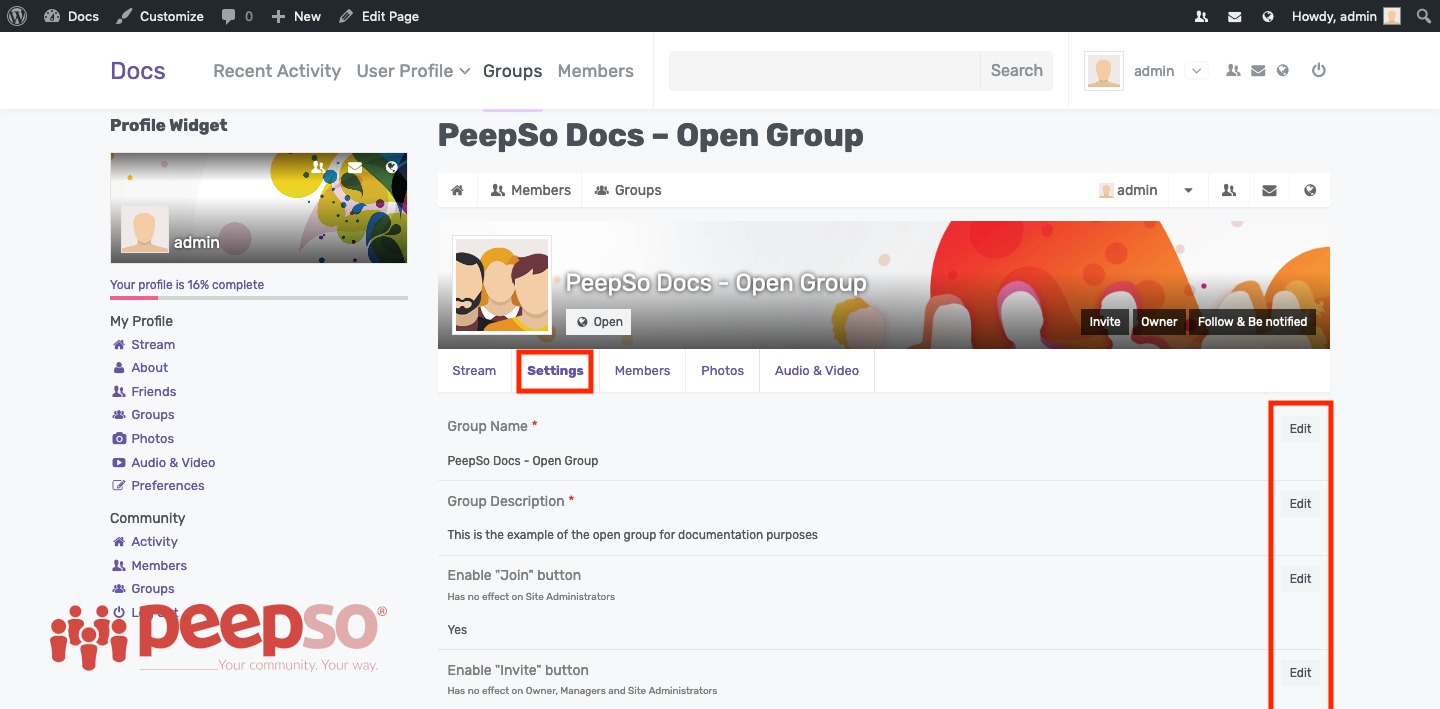The height and width of the screenshot is (709, 1440).
Task: Open friend requests icon in admin bar
Action: [1201, 16]
